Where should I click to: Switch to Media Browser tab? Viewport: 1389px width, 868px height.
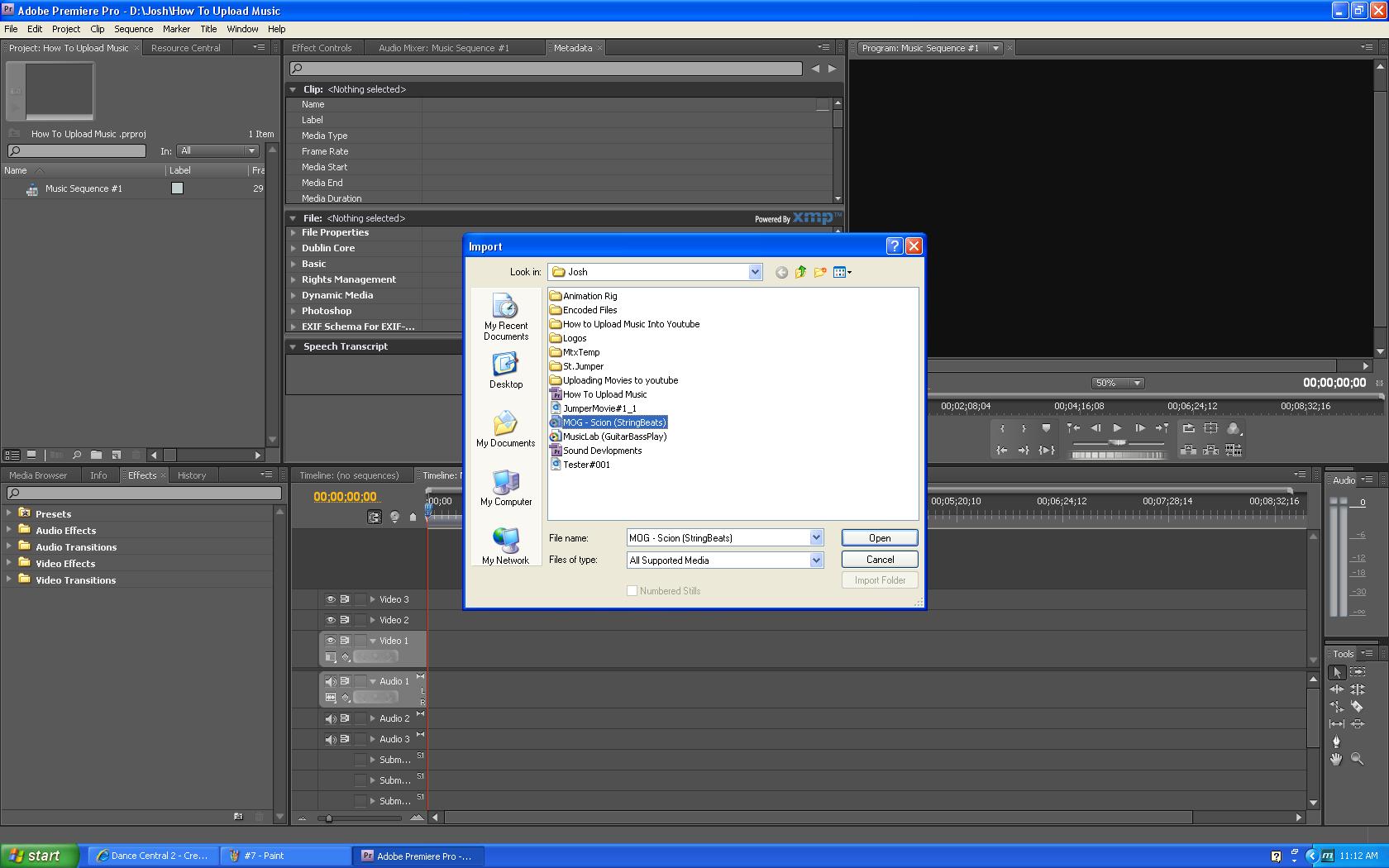(38, 475)
